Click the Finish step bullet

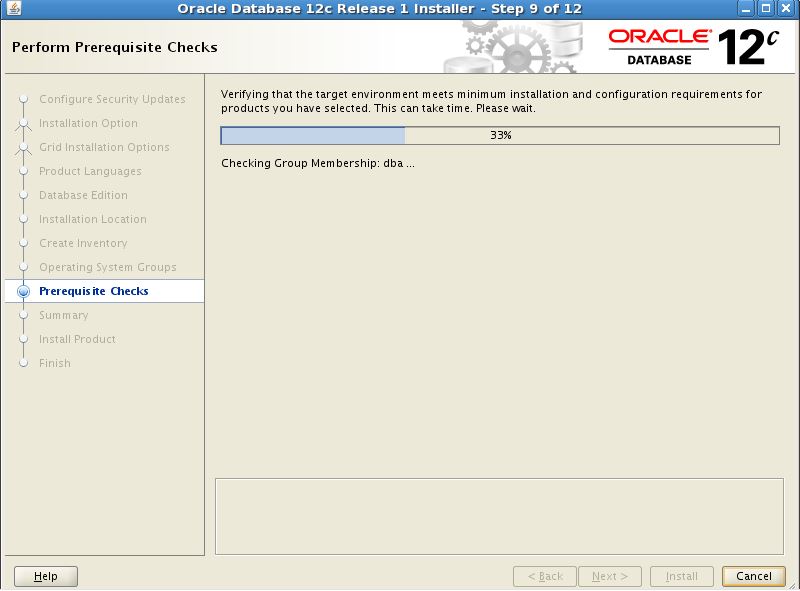coord(23,363)
